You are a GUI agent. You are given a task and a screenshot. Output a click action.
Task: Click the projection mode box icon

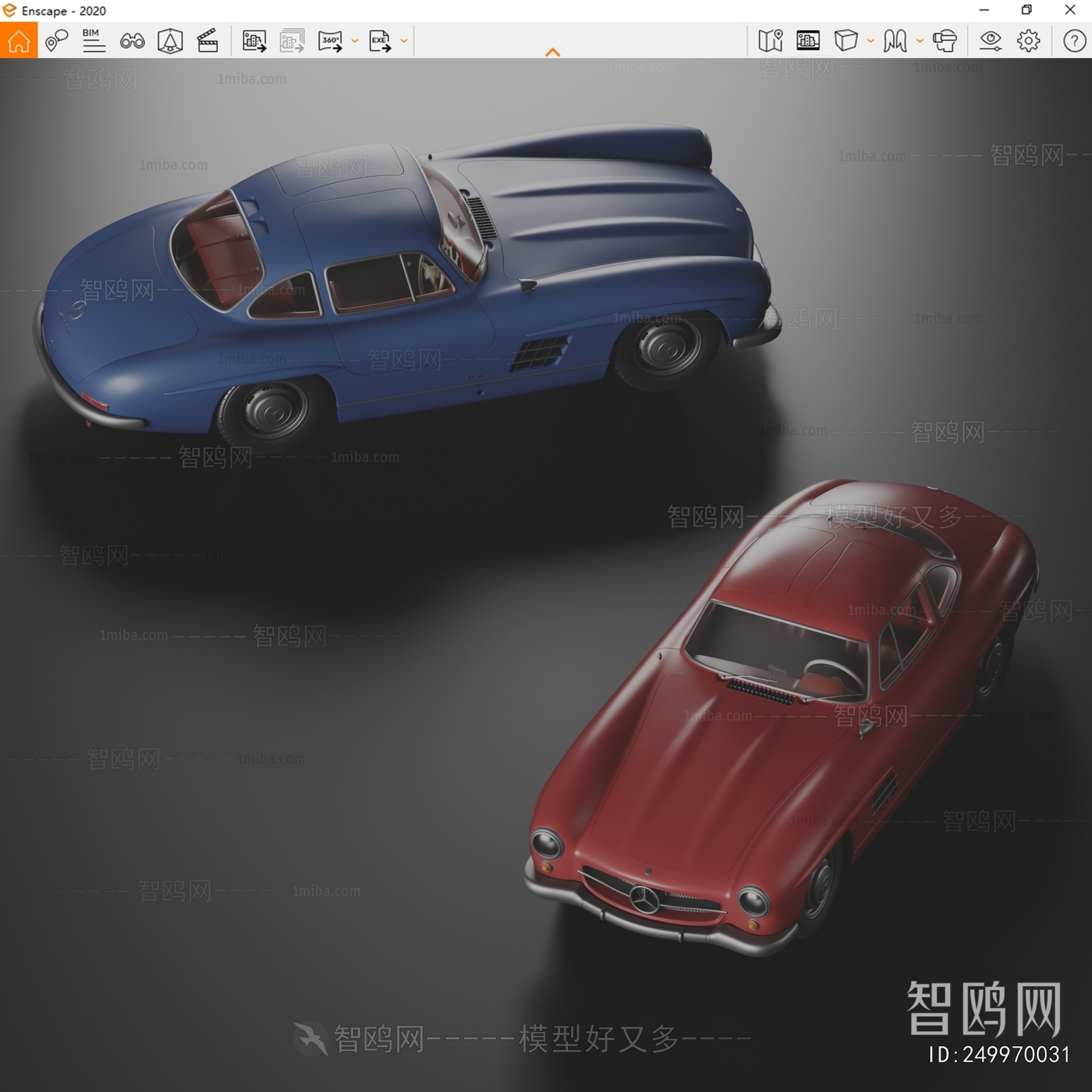846,41
